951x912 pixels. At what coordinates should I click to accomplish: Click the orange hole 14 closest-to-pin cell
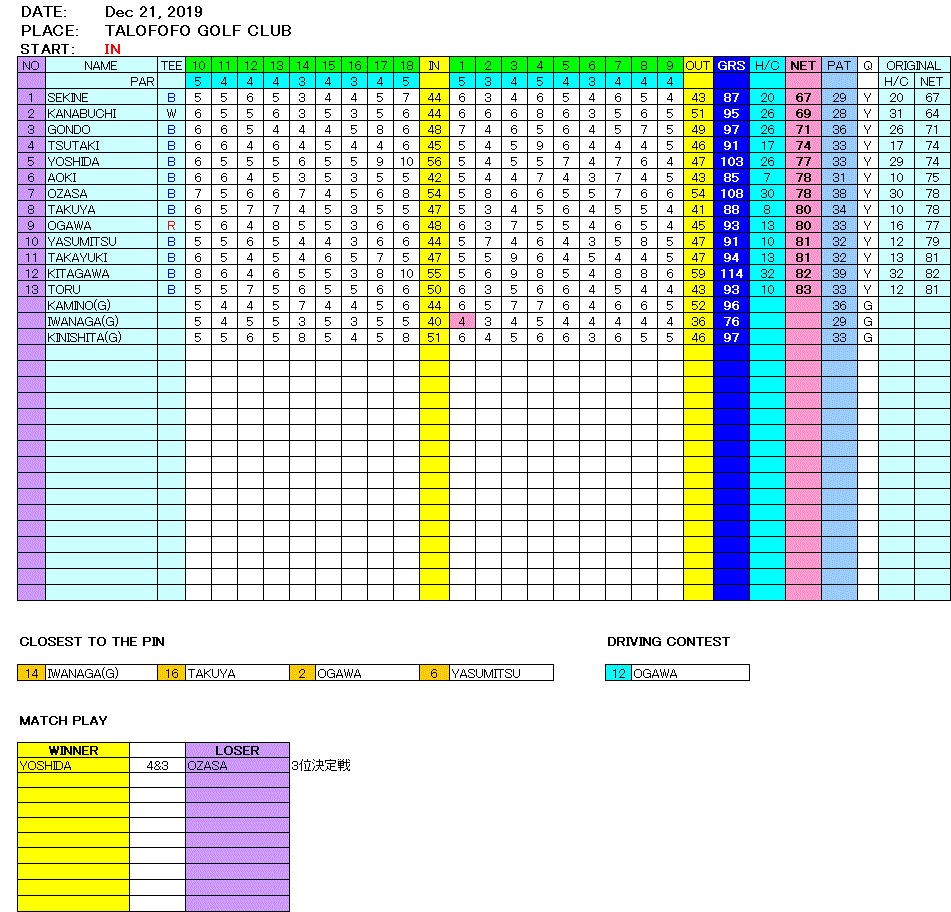[31, 673]
